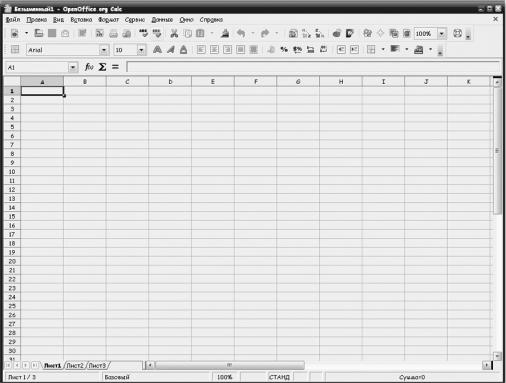Image resolution: width=506 pixels, height=383 pixels.
Task: Open Find and Replace binoculars icon
Action: tap(367, 33)
